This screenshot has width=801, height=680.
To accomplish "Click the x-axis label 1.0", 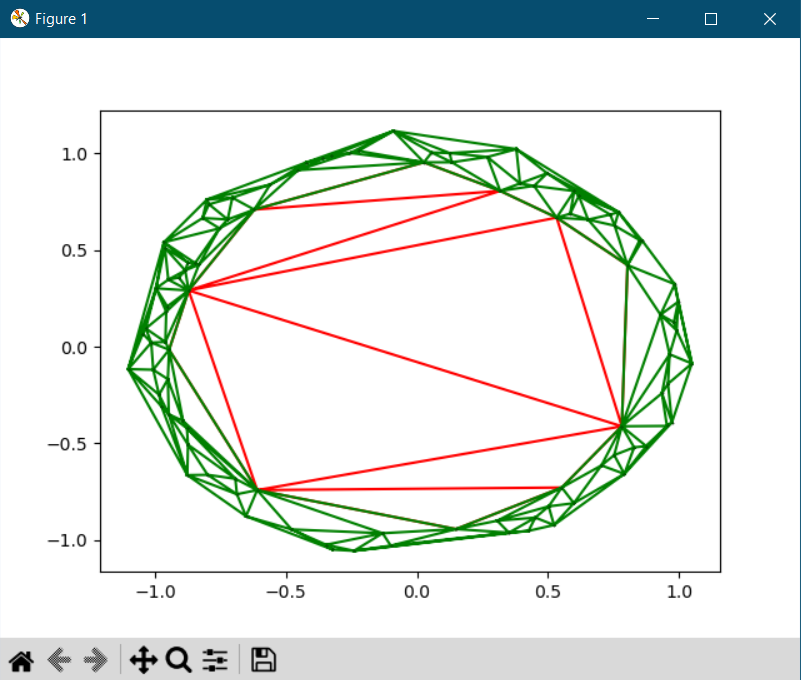I will [679, 592].
